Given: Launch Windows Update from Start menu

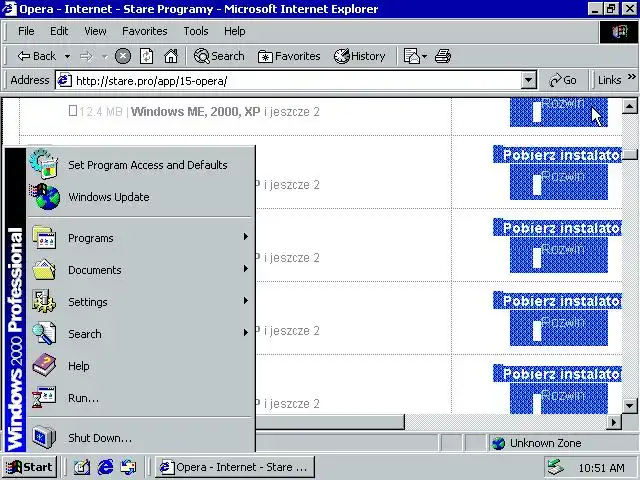Looking at the screenshot, I should tap(139, 197).
